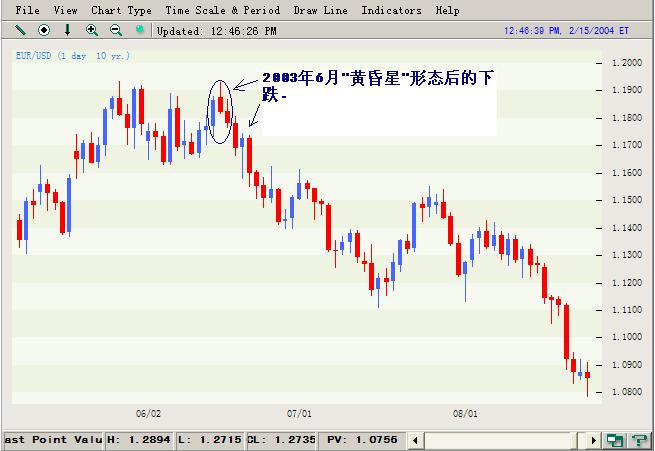The width and height of the screenshot is (655, 451).
Task: Click the 06/02 date axis label
Action: click(148, 413)
